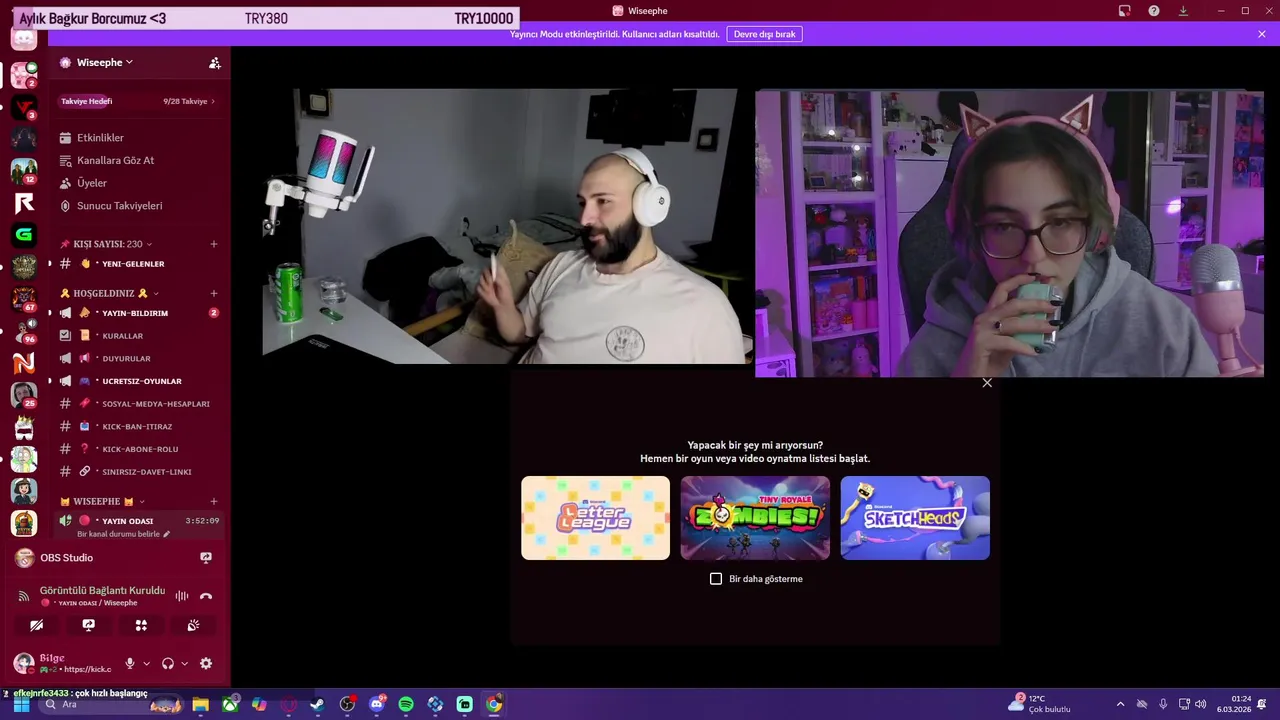Mute the microphone in user panel
Image resolution: width=1280 pixels, height=720 pixels.
[130, 663]
